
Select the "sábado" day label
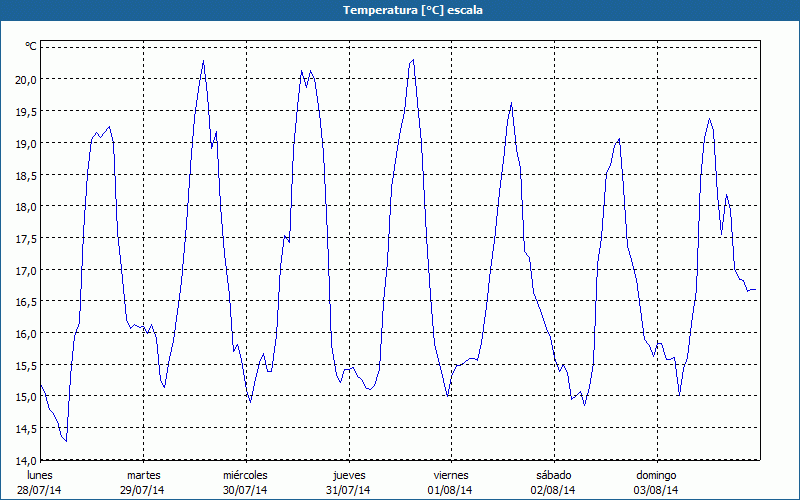(x=553, y=475)
